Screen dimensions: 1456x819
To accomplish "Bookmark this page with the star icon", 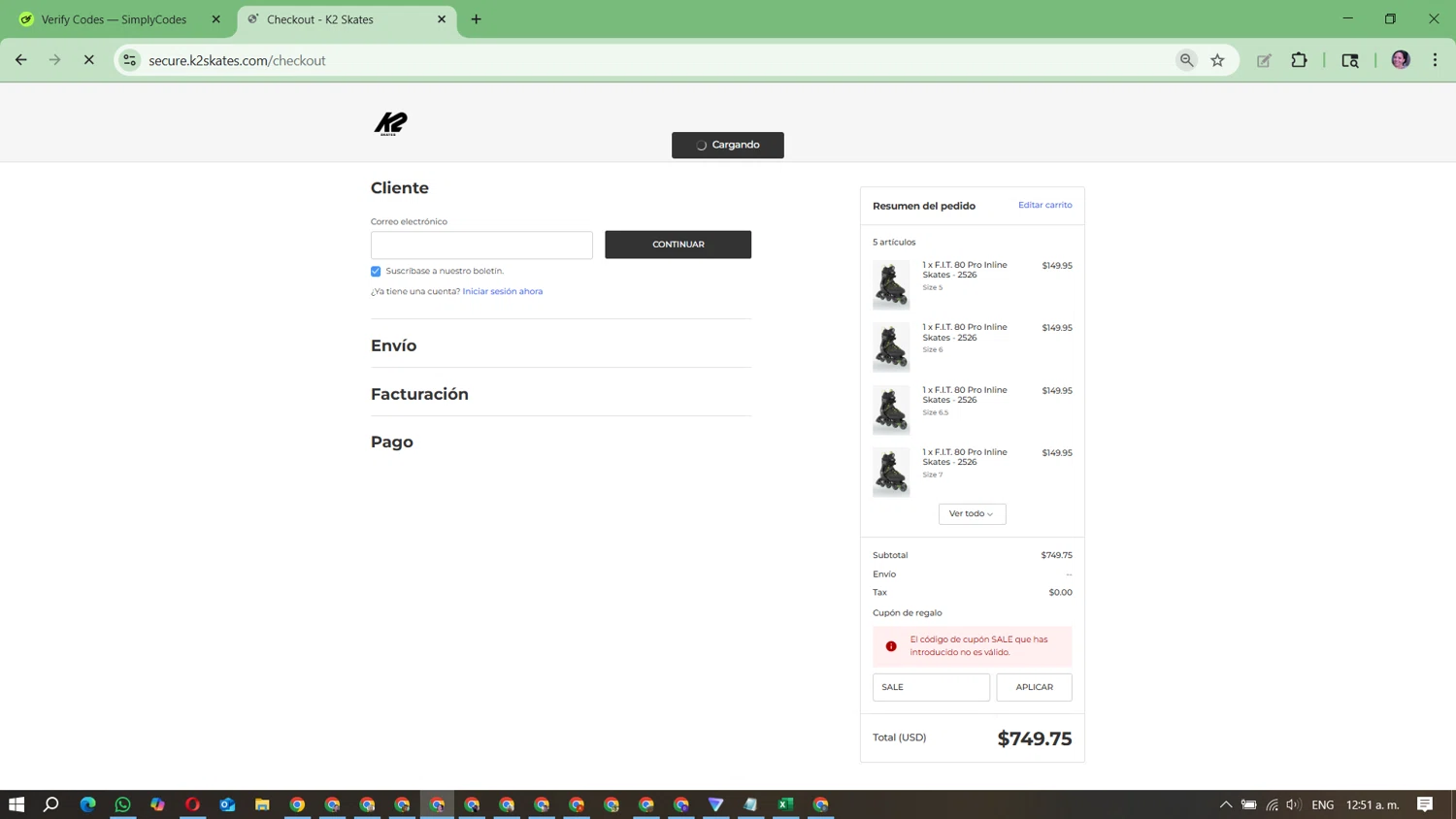I will [x=1217, y=60].
